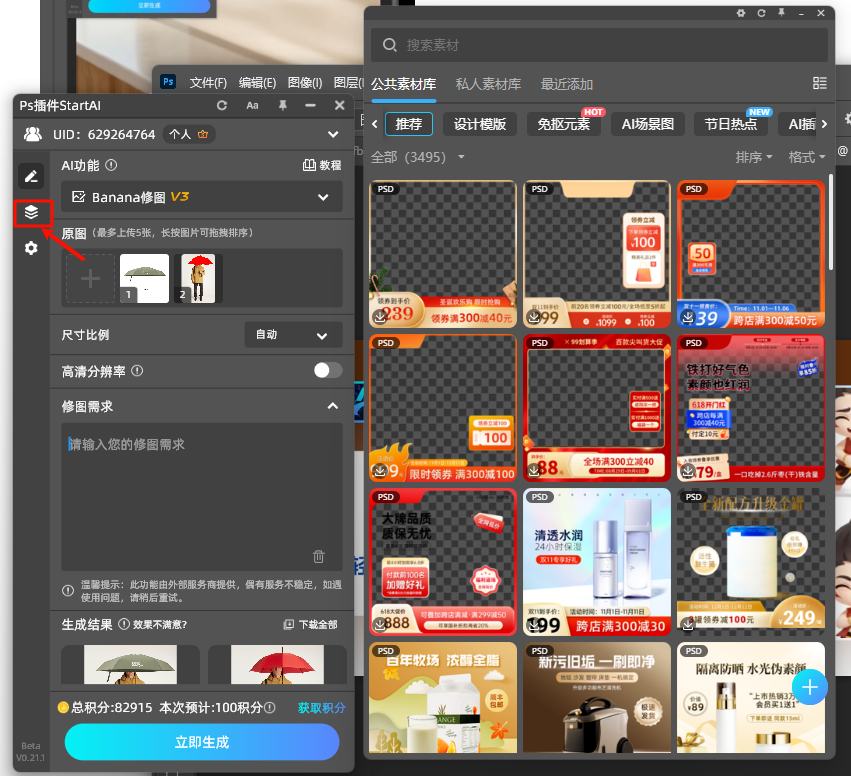Select the red umbrella source image thumbnail
The height and width of the screenshot is (776, 851).
click(198, 277)
